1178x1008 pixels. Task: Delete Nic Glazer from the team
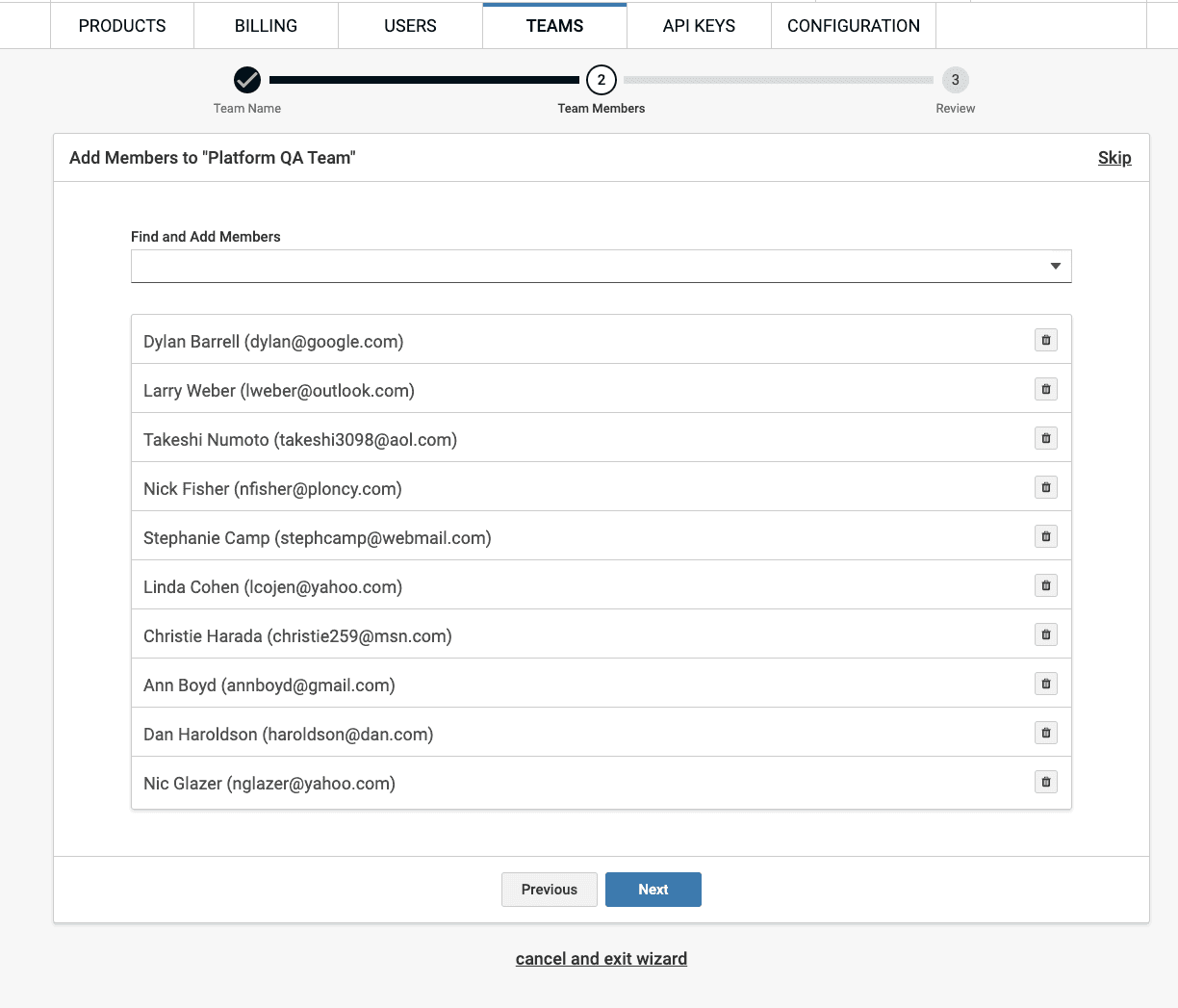(1045, 782)
